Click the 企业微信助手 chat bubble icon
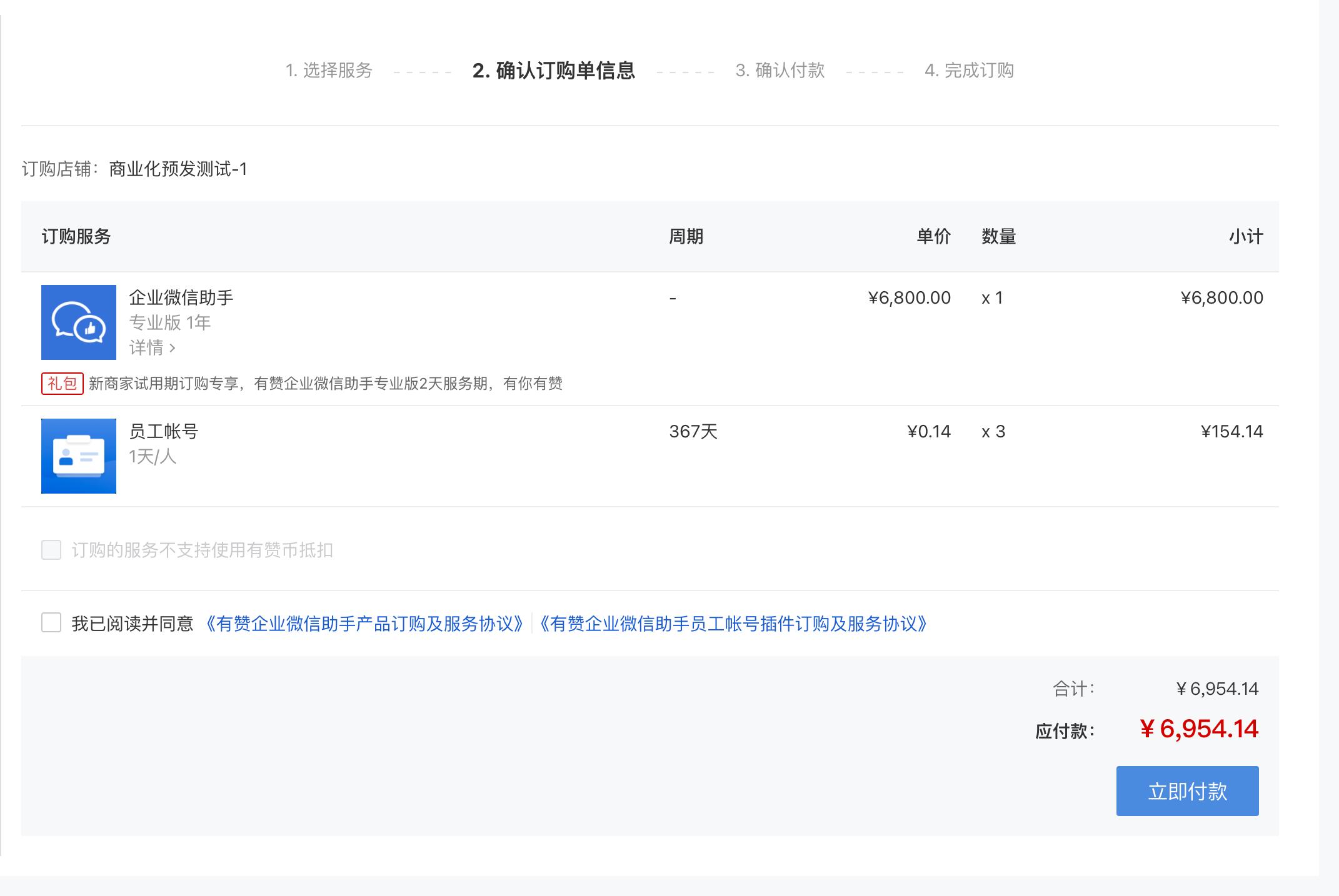1339x896 pixels. [79, 322]
